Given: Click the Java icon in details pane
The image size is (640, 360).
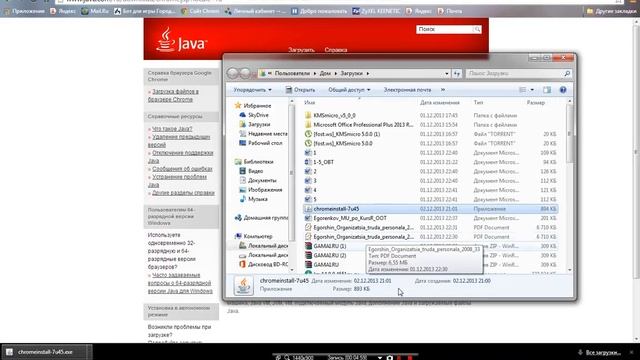Looking at the screenshot, I should pyautogui.click(x=244, y=285).
